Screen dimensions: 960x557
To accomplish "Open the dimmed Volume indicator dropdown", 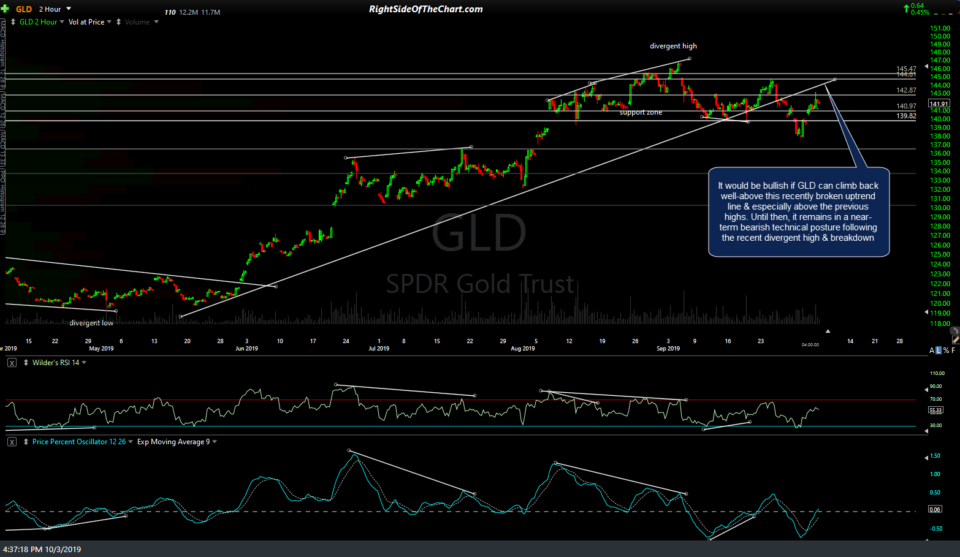I will coord(156,22).
